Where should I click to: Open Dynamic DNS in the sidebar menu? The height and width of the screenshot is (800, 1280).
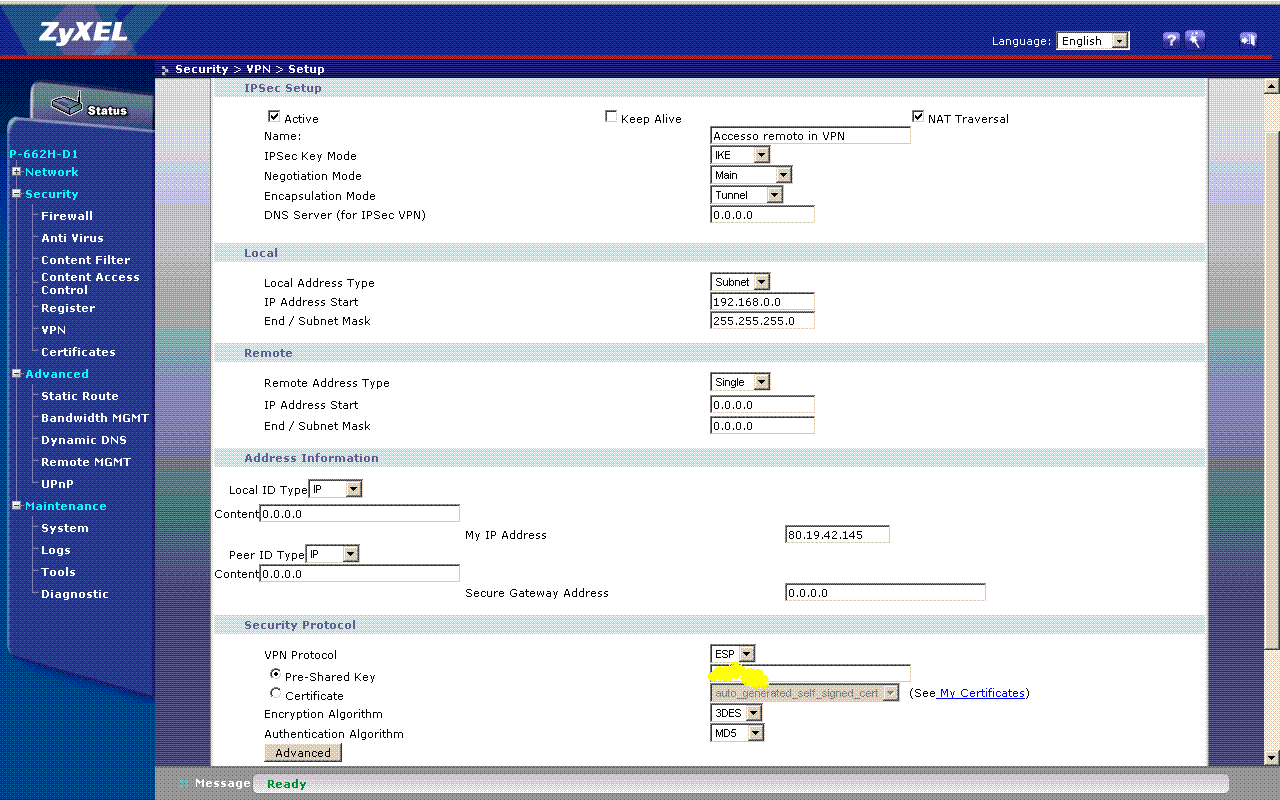click(83, 440)
